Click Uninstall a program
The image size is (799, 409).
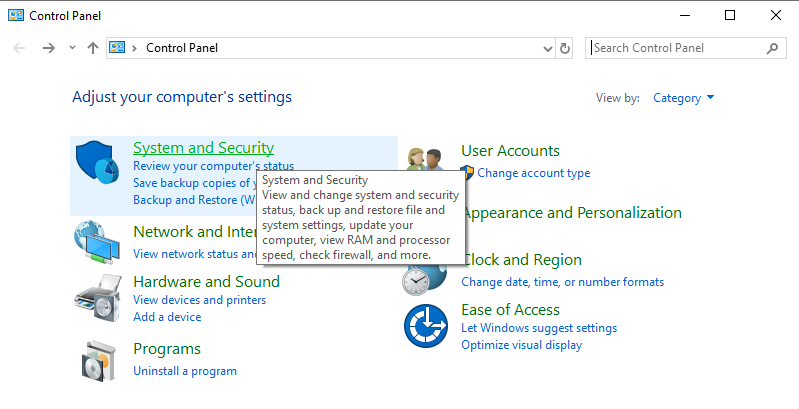click(185, 371)
